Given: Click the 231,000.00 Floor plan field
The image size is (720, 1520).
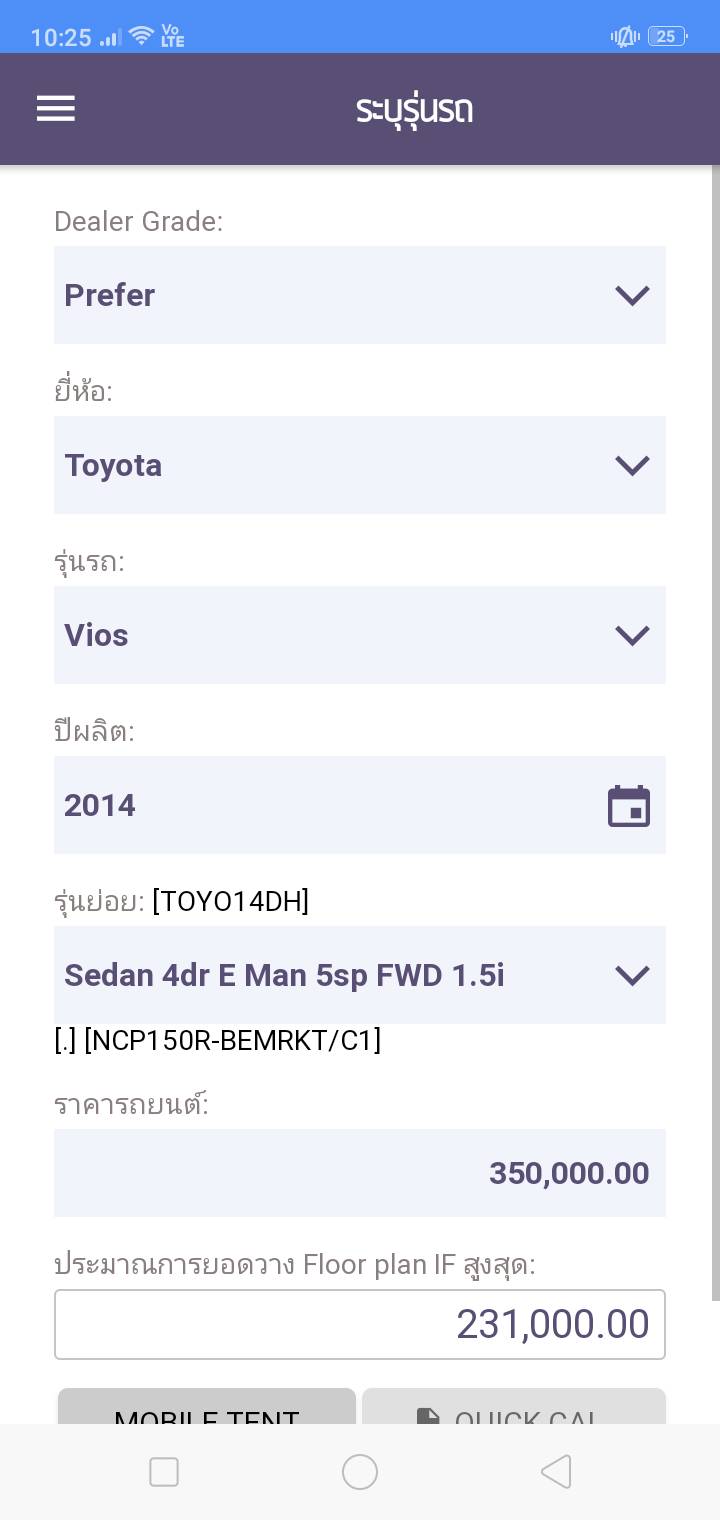Looking at the screenshot, I should click(x=360, y=1324).
